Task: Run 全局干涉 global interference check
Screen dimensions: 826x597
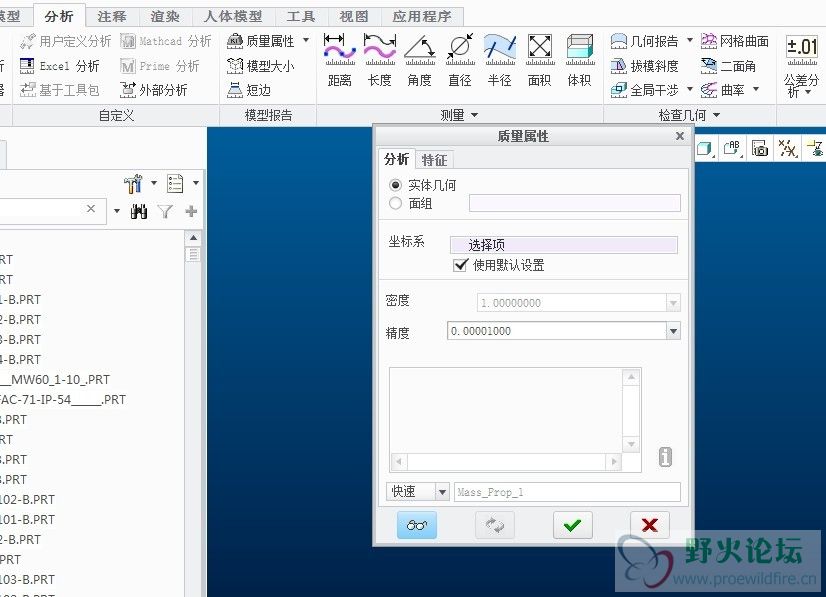Action: click(x=645, y=90)
